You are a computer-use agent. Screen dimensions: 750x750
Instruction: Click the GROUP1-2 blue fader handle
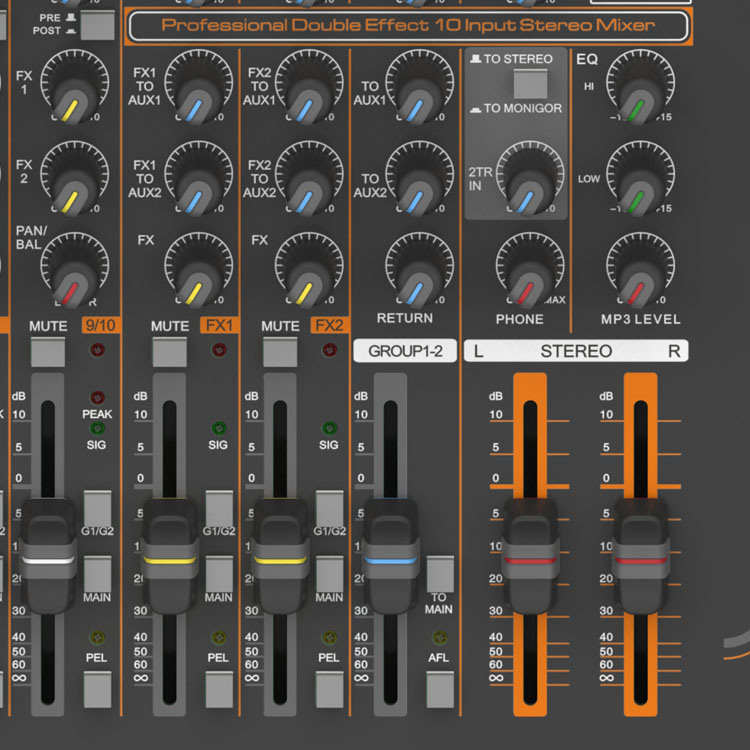point(390,556)
